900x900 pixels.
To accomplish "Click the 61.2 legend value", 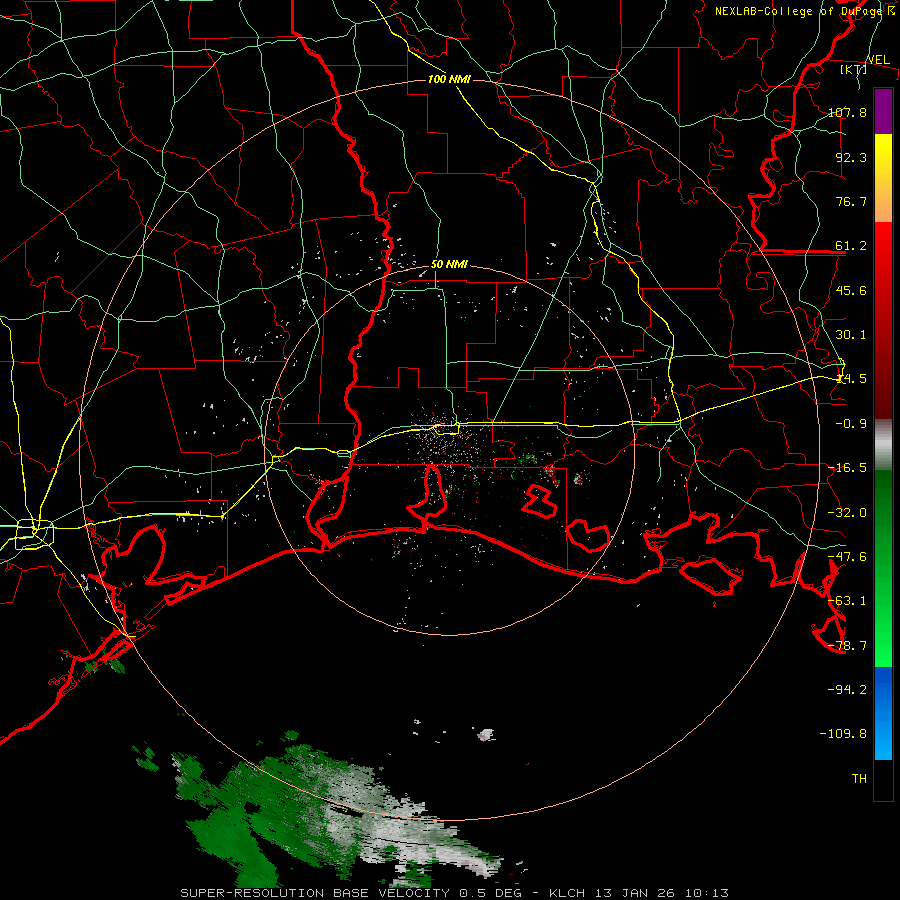I will click(851, 246).
